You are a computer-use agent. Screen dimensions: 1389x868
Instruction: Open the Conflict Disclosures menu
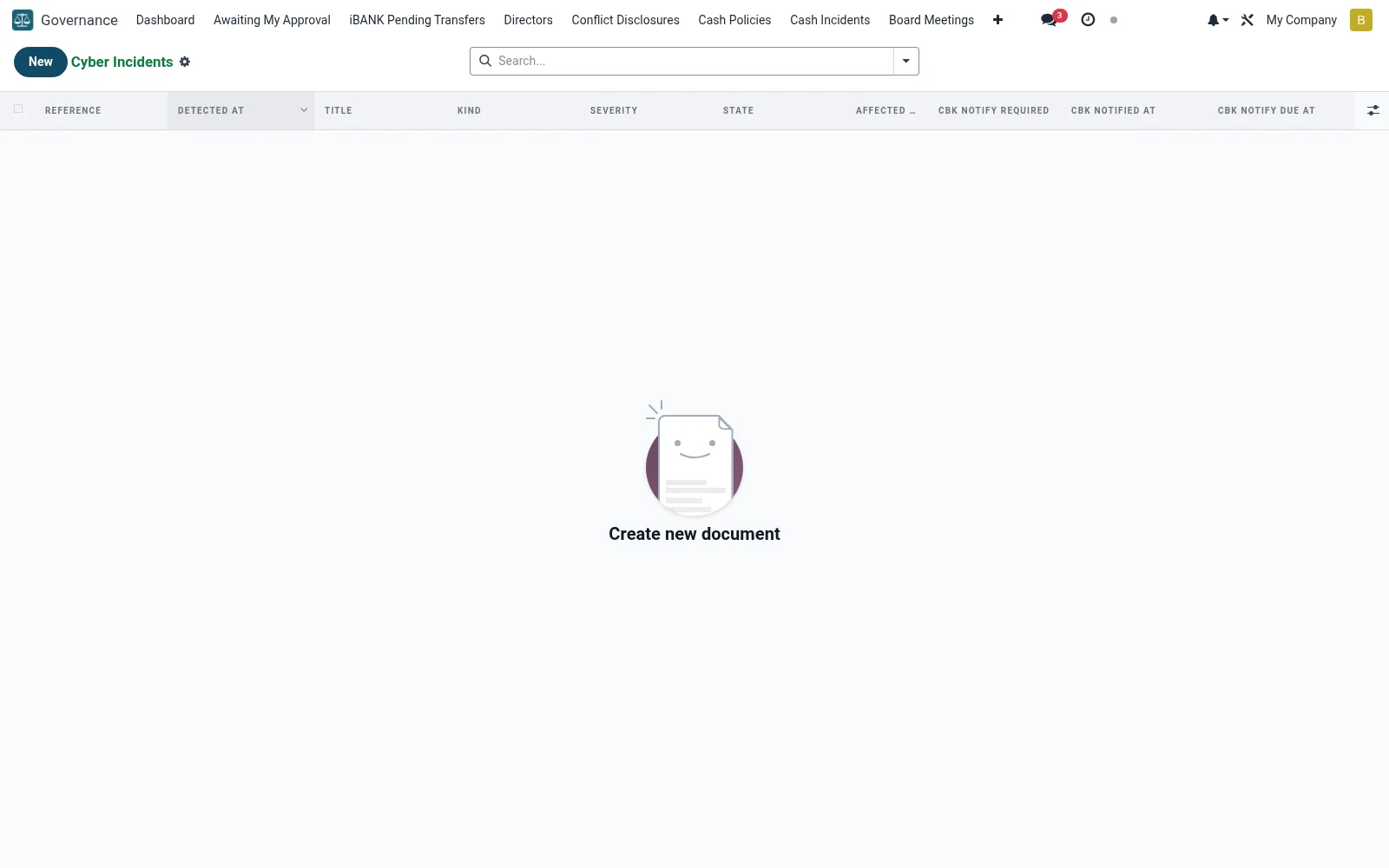click(625, 20)
